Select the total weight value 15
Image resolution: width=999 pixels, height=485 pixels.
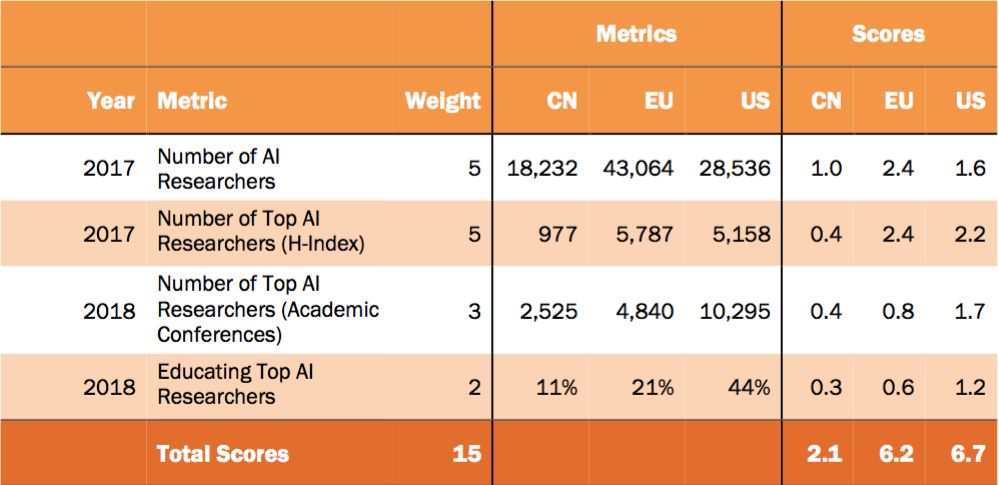coord(465,454)
